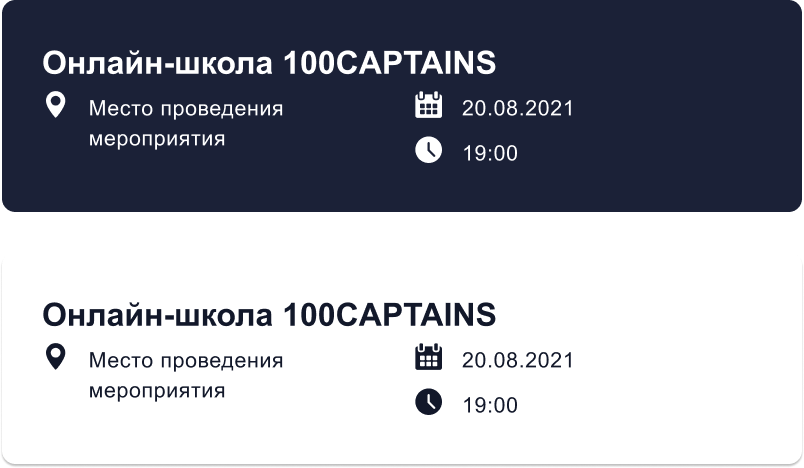Click the word мероприятия in dark card

tap(157, 139)
